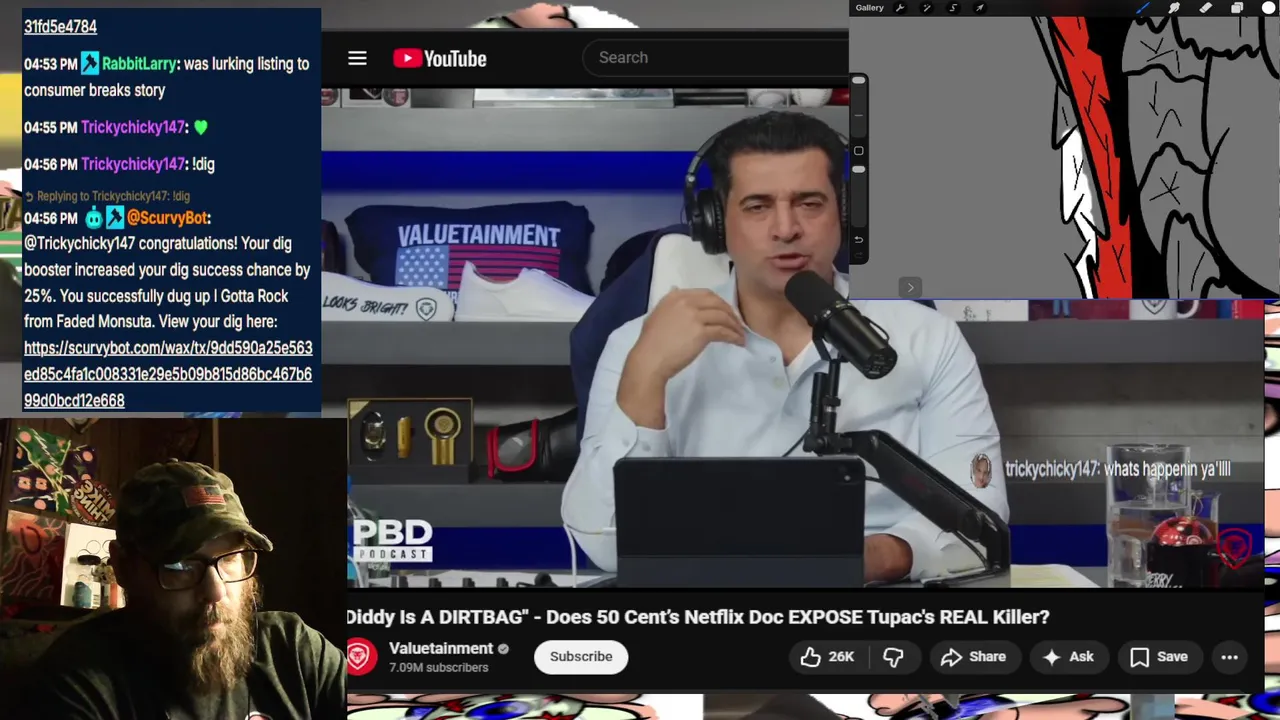Click Trickychicky147 name on the !dig message
This screenshot has width=1280, height=720.
[x=133, y=164]
